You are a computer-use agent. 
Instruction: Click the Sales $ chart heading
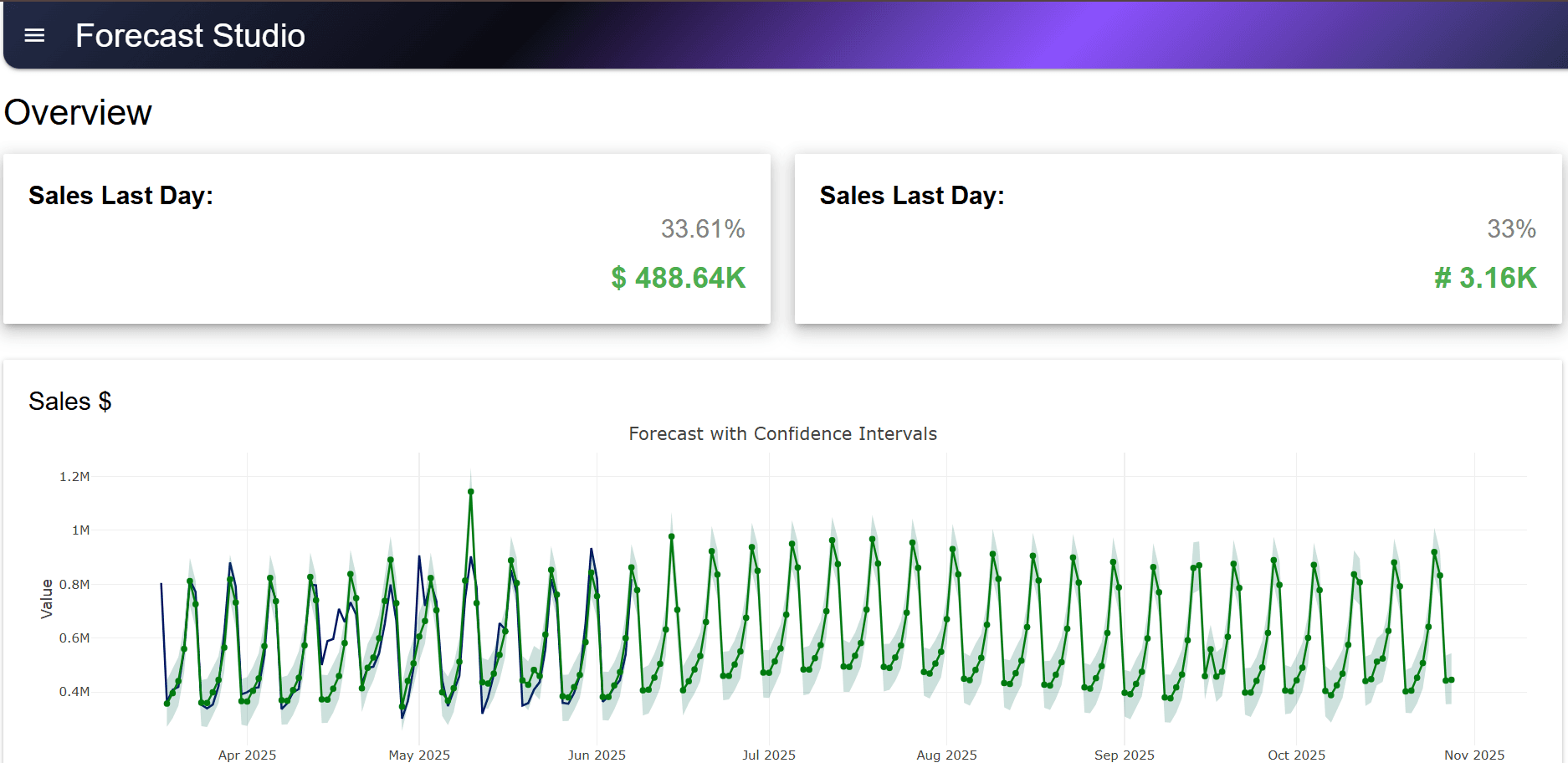click(70, 402)
